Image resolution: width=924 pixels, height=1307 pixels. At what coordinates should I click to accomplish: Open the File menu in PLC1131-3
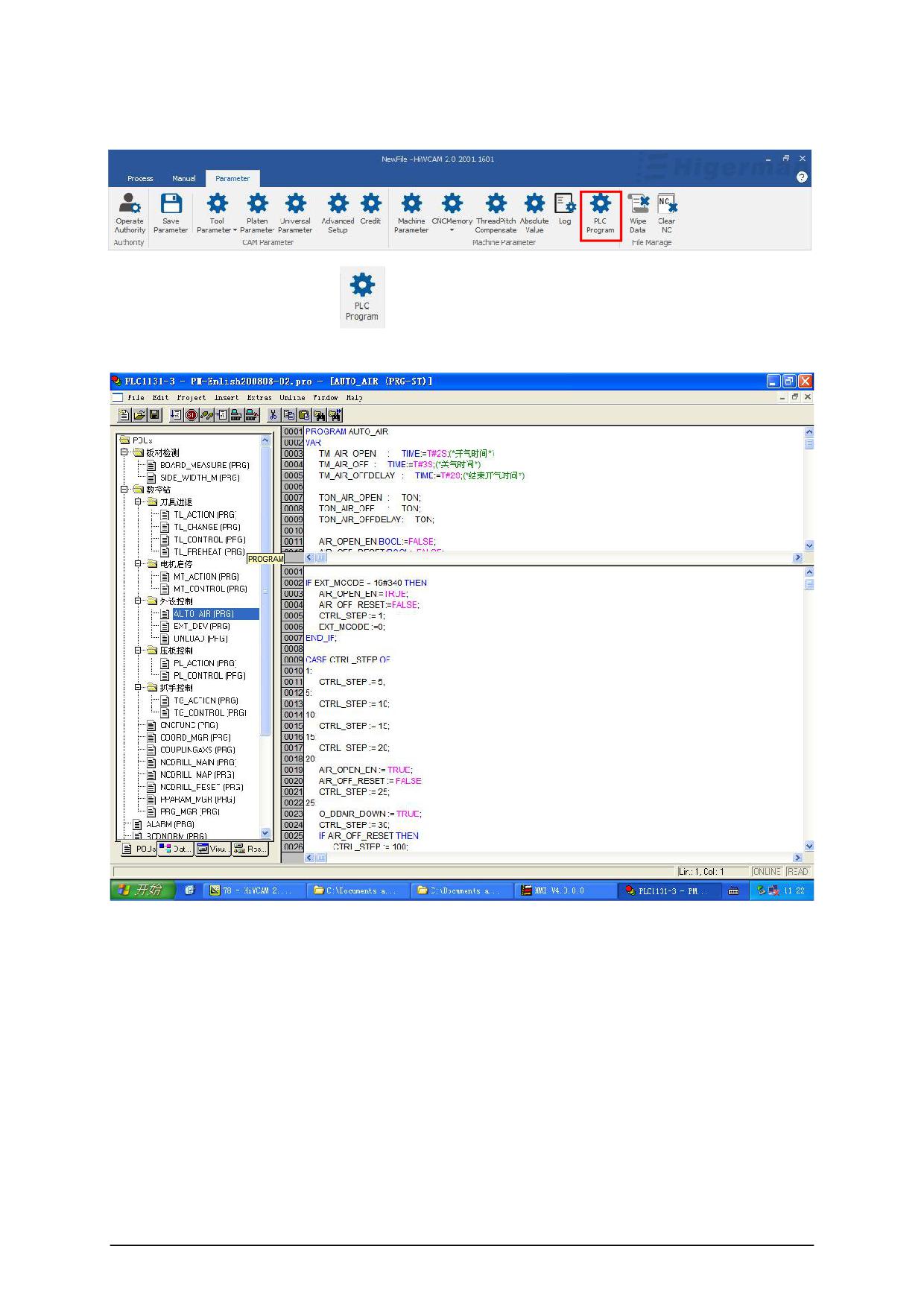point(136,398)
